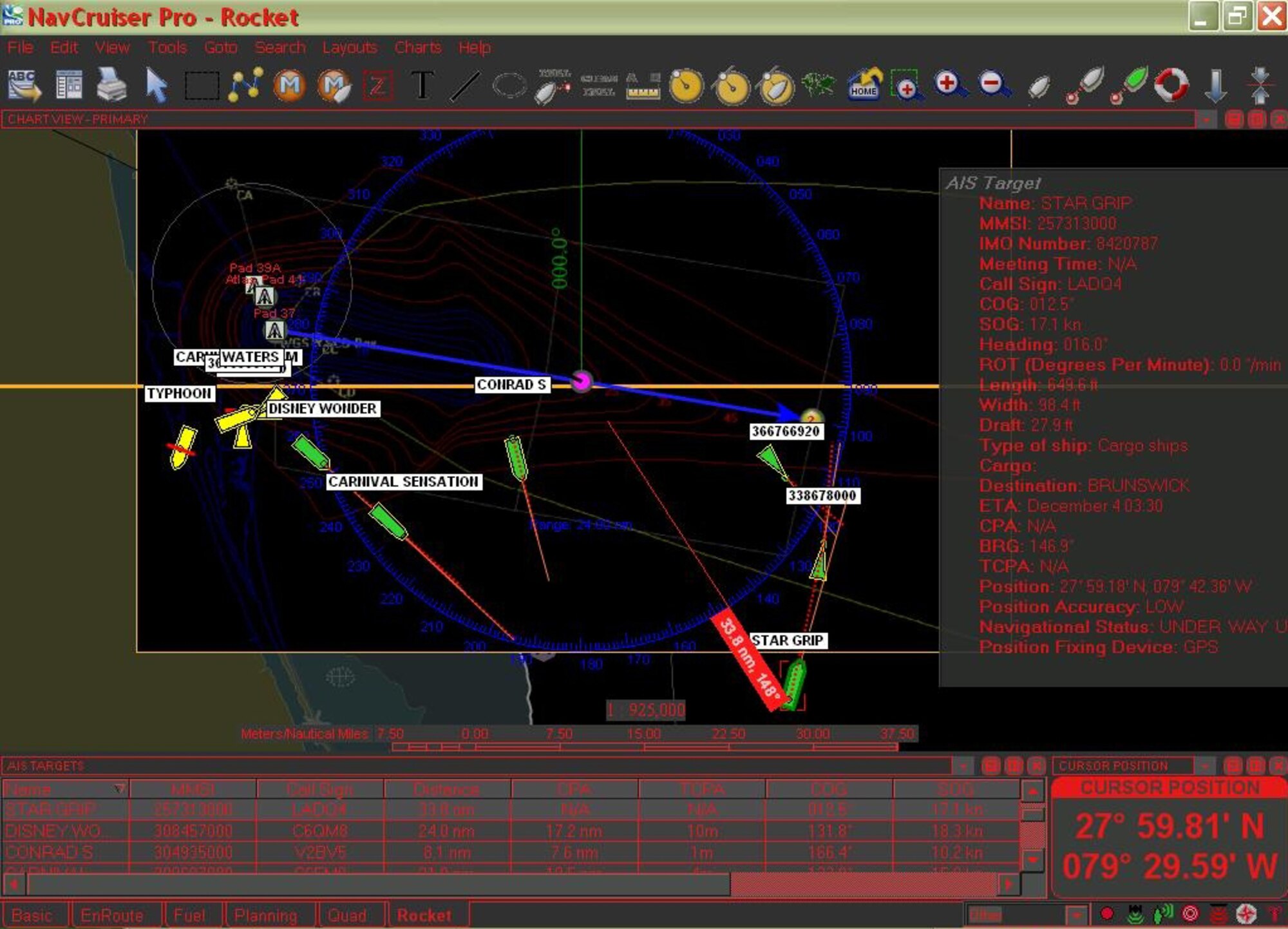Open the Goto menu
Screen dimensions: 1288x929
pos(220,48)
